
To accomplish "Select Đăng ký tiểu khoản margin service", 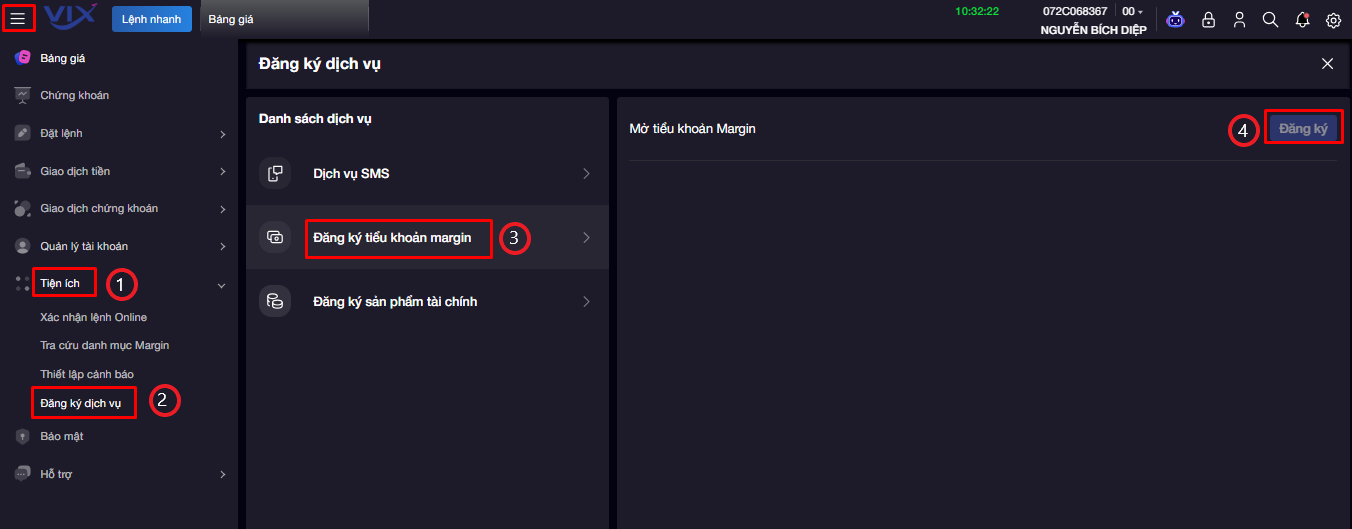I will [x=427, y=237].
